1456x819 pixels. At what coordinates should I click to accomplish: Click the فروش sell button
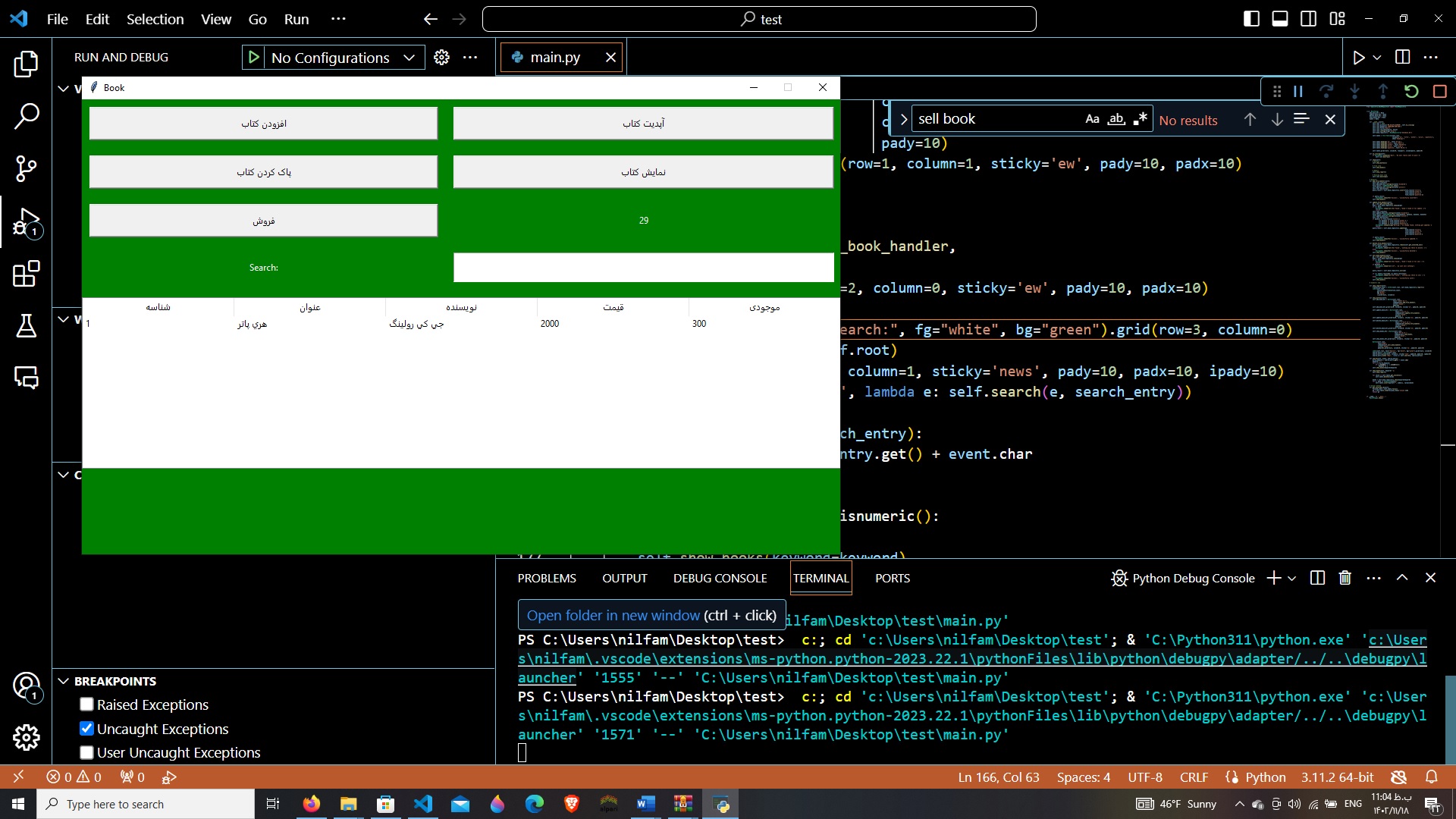click(x=263, y=221)
